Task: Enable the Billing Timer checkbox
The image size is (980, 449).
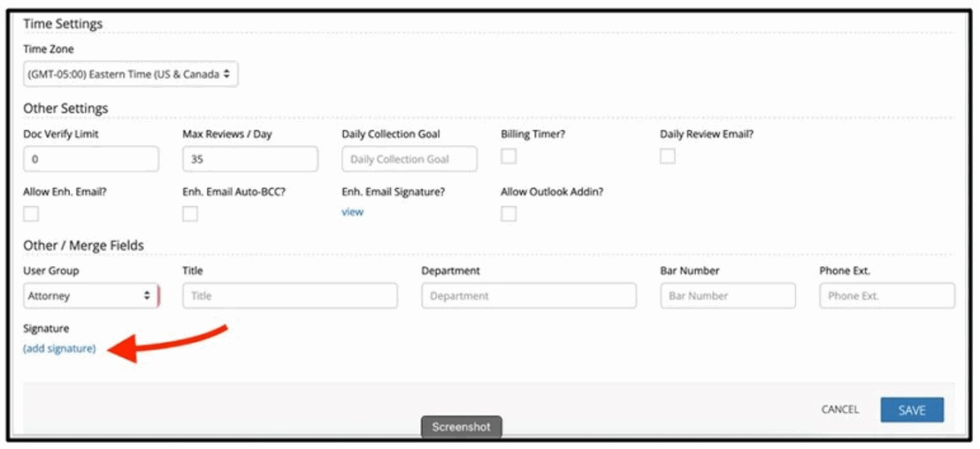Action: pyautogui.click(x=509, y=156)
